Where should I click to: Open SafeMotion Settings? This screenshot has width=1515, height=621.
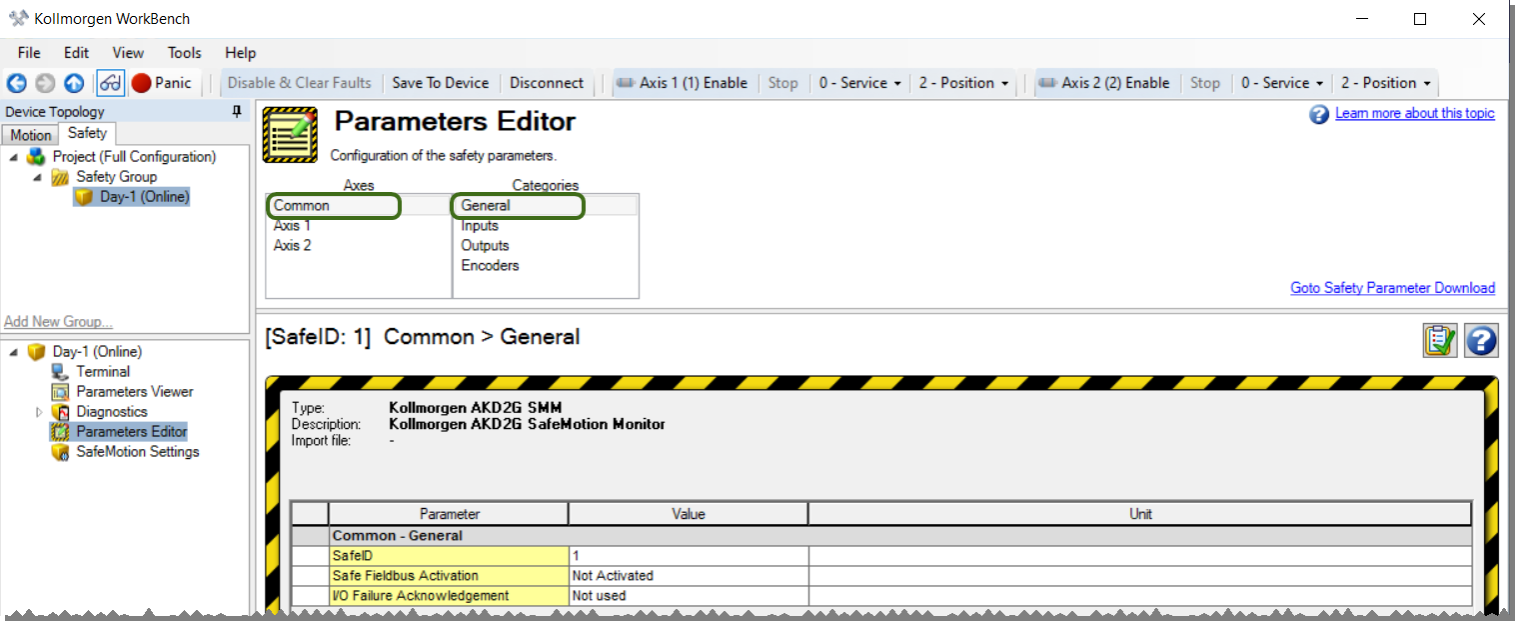[138, 452]
